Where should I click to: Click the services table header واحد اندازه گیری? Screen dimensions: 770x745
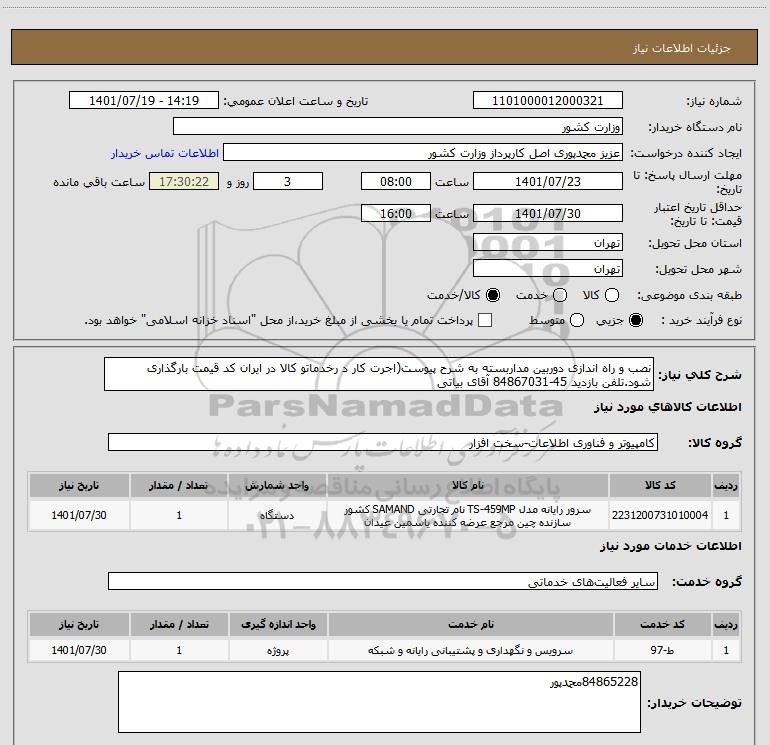pos(278,624)
